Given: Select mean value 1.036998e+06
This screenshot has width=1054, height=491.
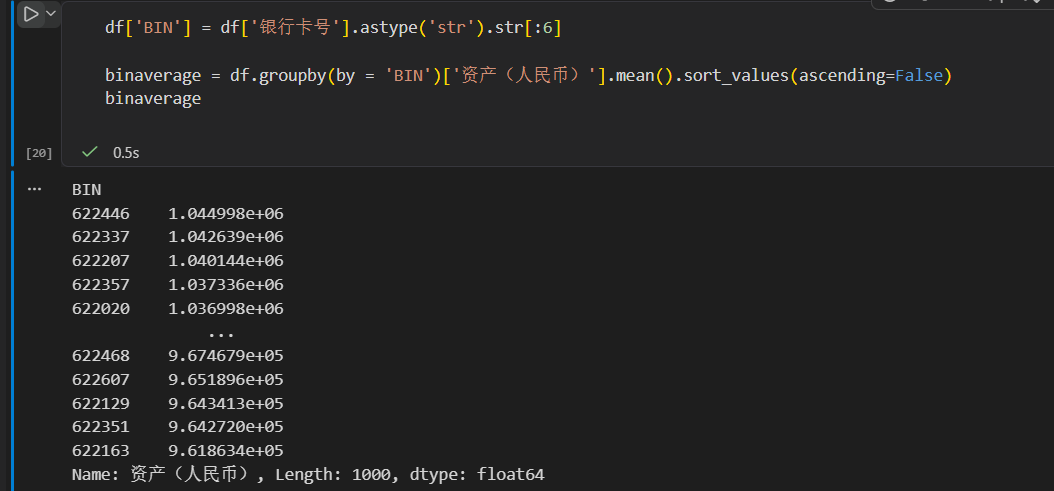Looking at the screenshot, I should click(x=226, y=309).
